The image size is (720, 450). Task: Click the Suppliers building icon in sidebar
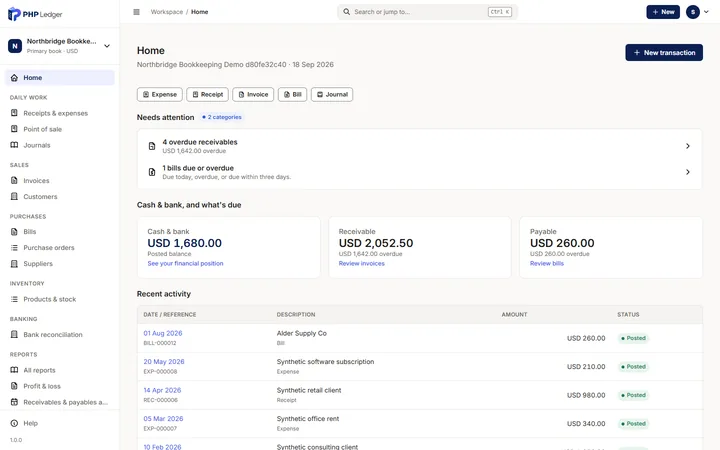click(x=14, y=264)
